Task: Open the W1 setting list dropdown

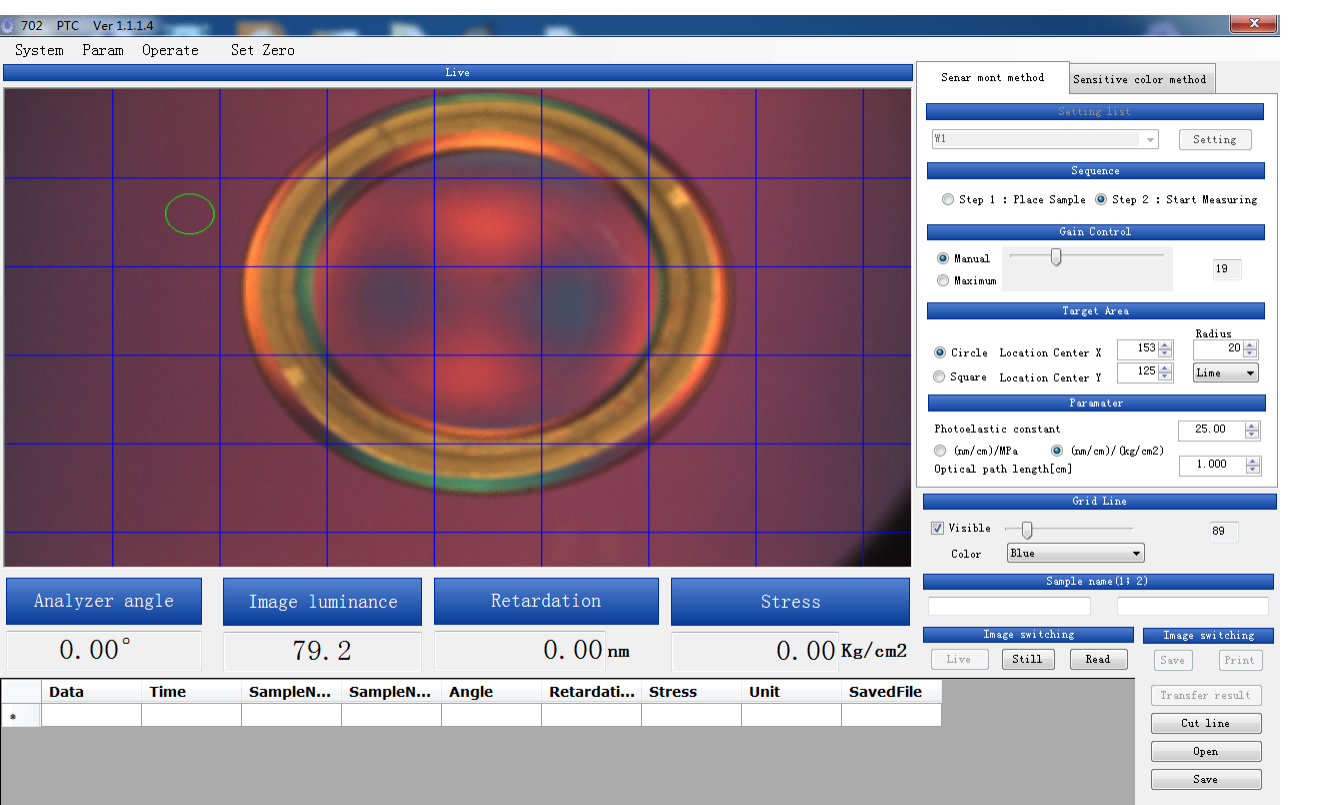Action: [x=1151, y=140]
